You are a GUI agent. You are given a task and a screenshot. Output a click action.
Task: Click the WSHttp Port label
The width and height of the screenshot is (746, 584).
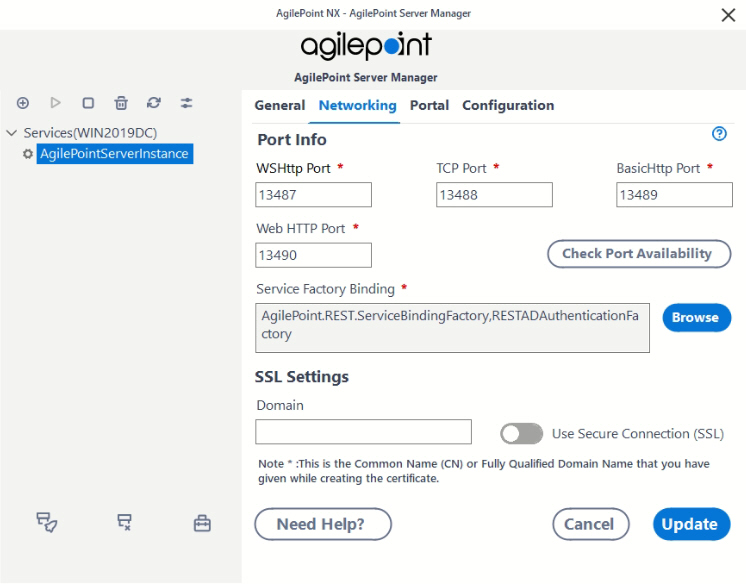[x=293, y=168]
